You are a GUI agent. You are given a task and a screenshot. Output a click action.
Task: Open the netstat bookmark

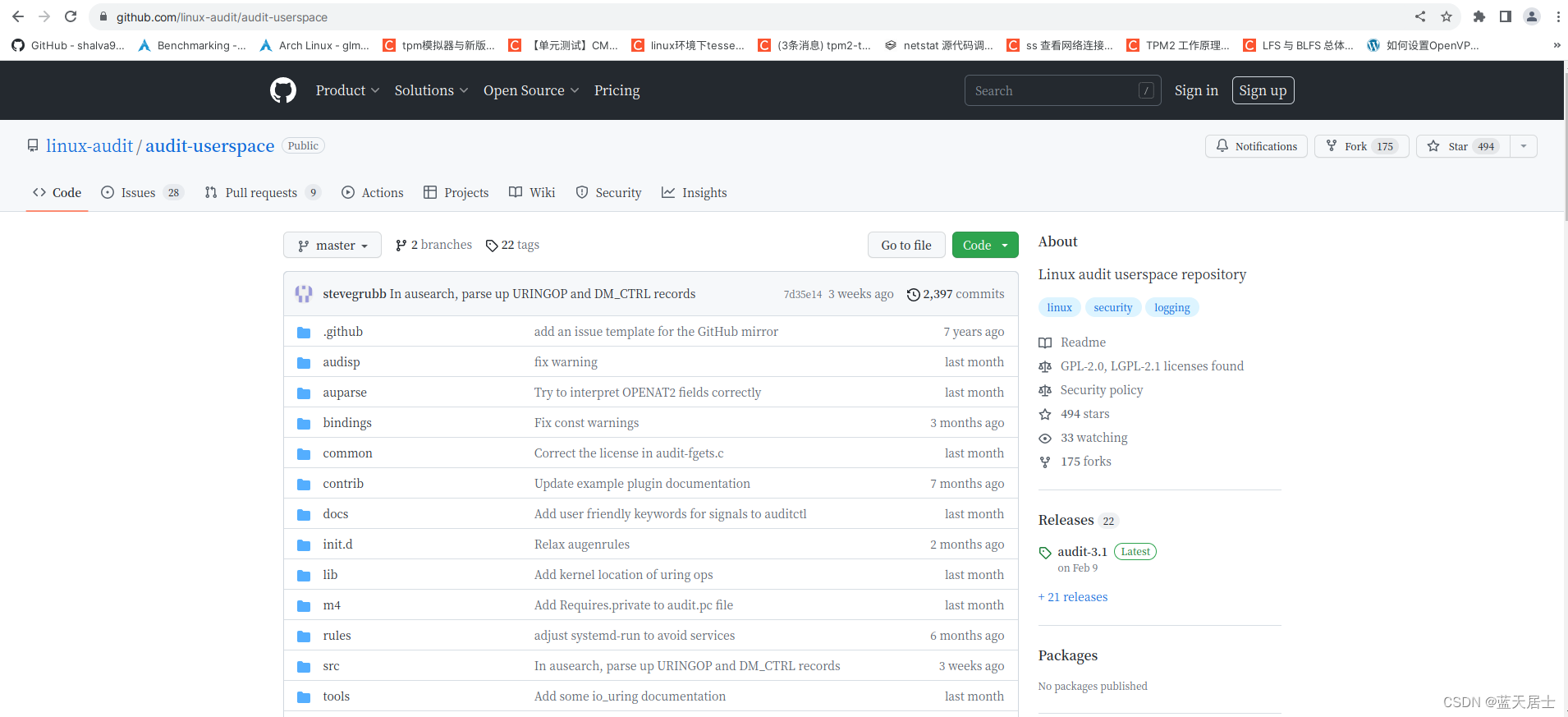click(938, 45)
